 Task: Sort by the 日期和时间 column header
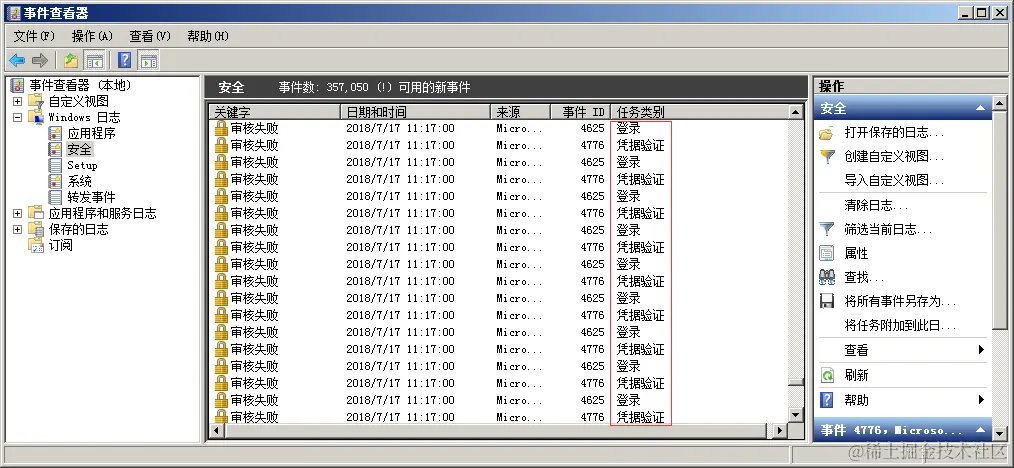[x=415, y=112]
